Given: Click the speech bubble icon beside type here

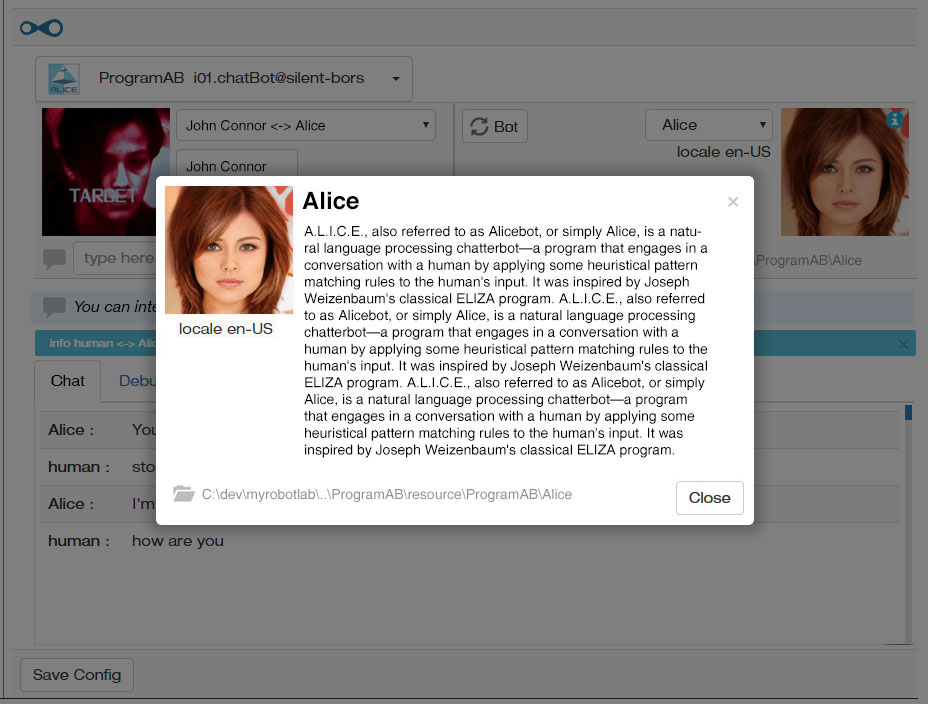Looking at the screenshot, I should pos(54,259).
